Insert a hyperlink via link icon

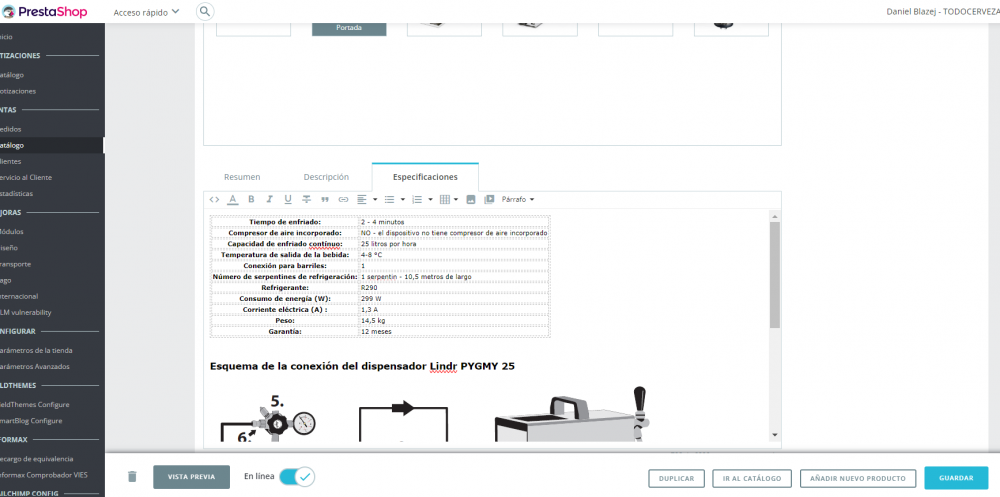(343, 200)
